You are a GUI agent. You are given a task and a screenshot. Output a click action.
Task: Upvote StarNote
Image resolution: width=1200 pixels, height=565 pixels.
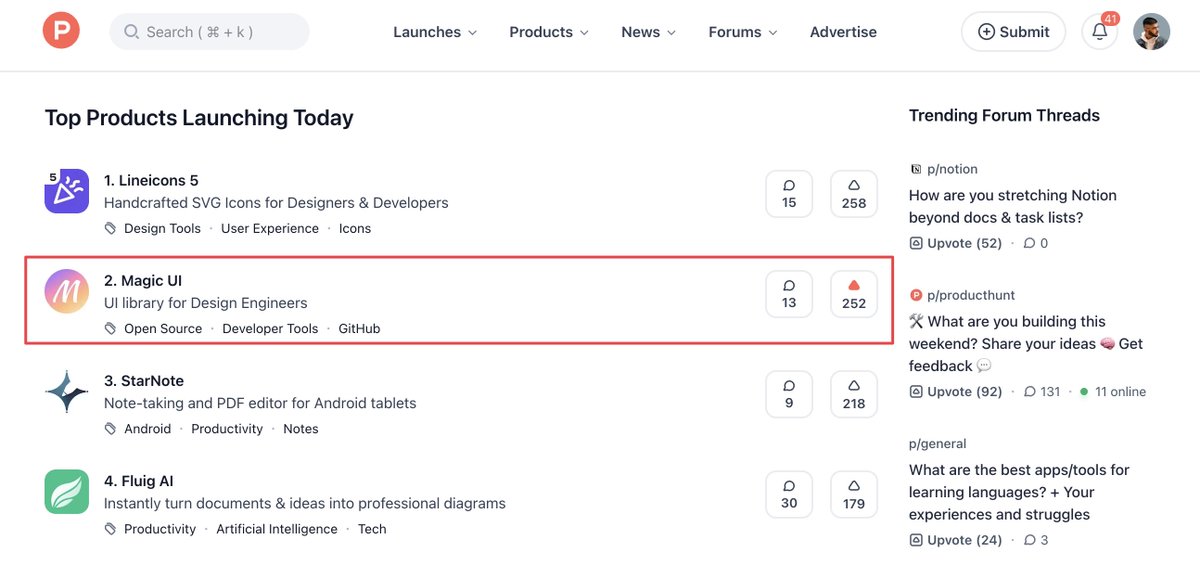[854, 394]
